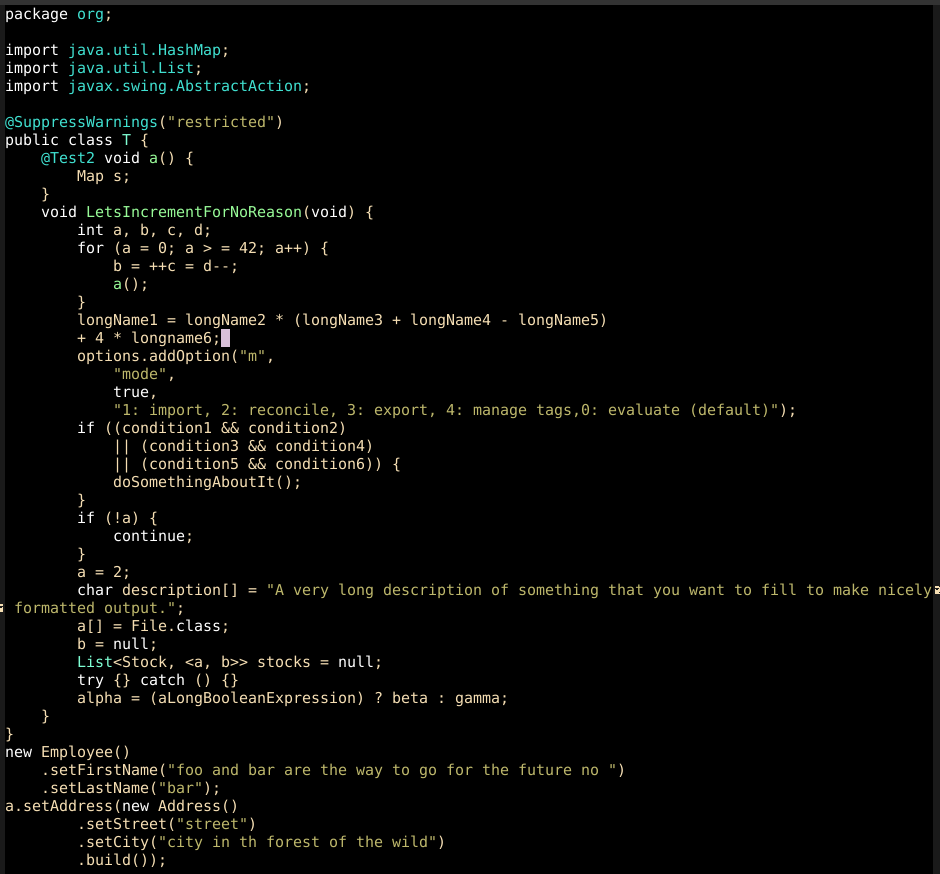Select the longName1 variable
Viewport: 940px width, 874px height.
pos(110,320)
